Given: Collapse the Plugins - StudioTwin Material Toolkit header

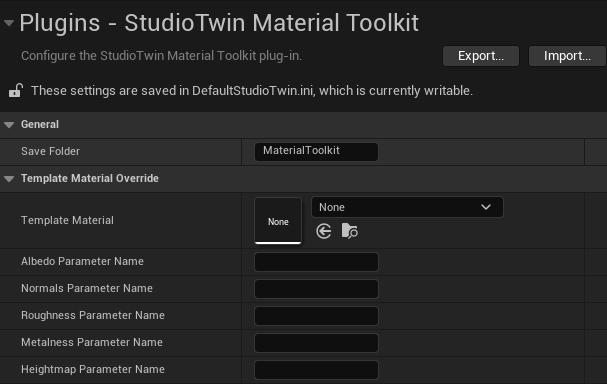Looking at the screenshot, I should click(9, 23).
